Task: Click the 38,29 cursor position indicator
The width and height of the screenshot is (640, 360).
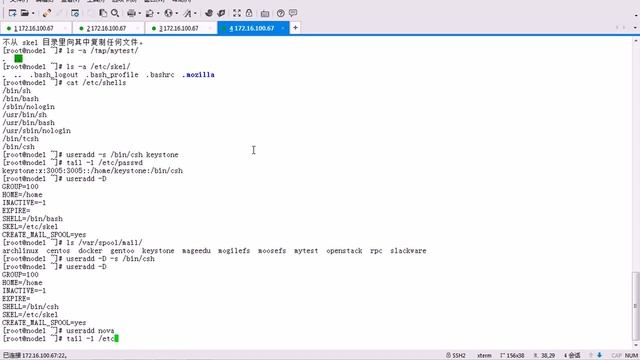Action: point(544,356)
